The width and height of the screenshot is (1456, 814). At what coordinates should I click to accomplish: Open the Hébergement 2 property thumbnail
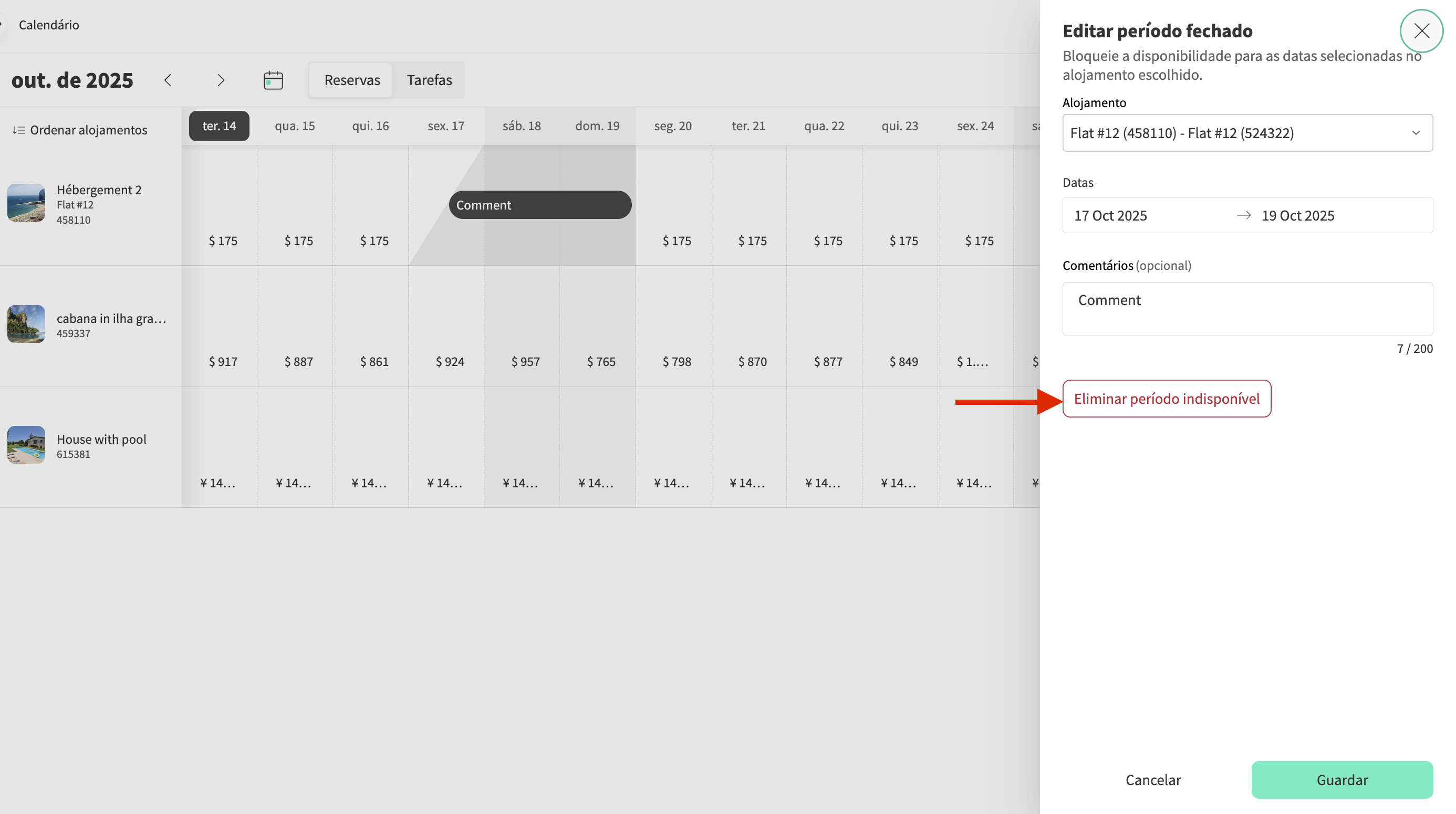pos(26,203)
